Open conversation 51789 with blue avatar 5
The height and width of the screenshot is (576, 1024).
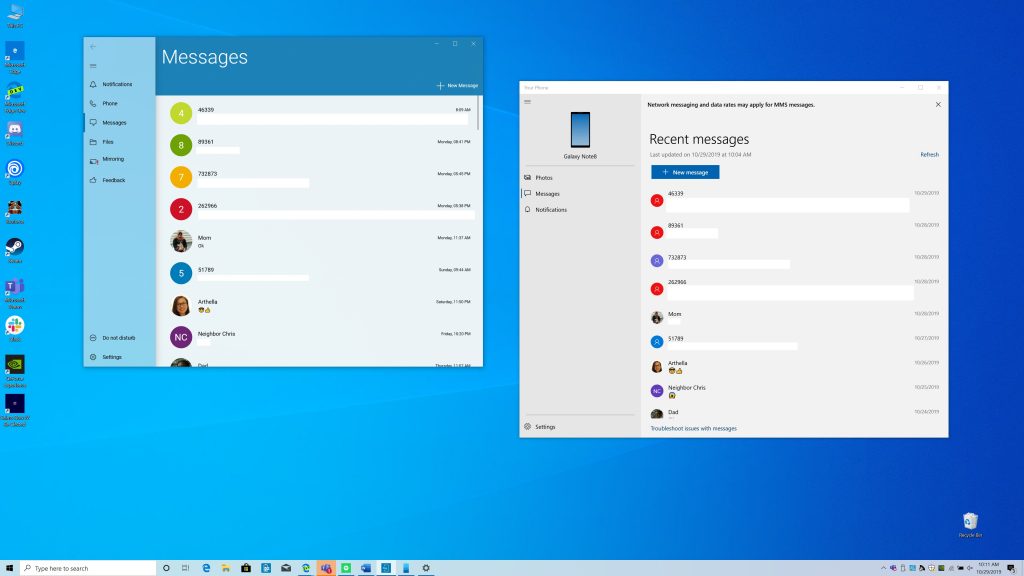coord(320,273)
